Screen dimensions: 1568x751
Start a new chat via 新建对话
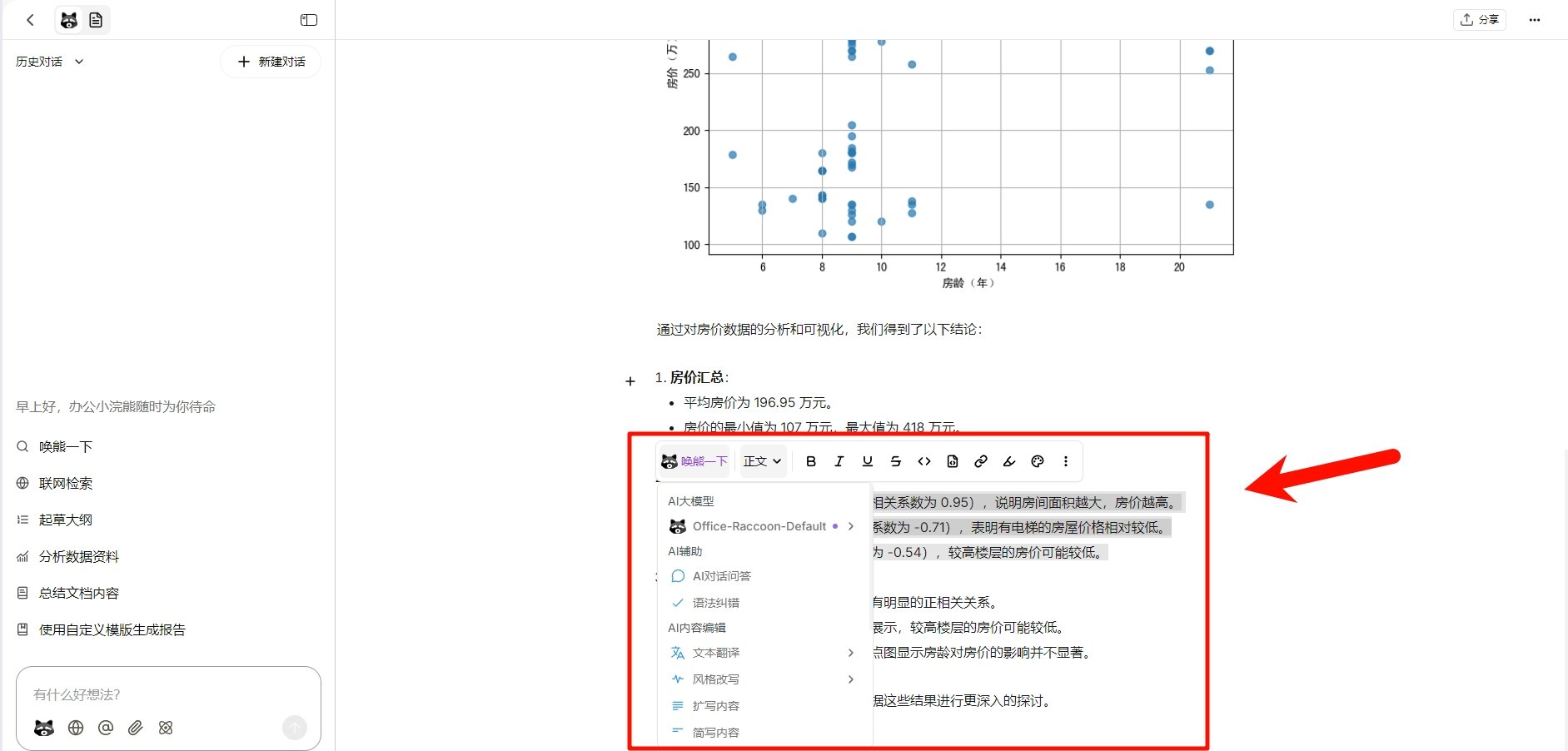[x=271, y=61]
